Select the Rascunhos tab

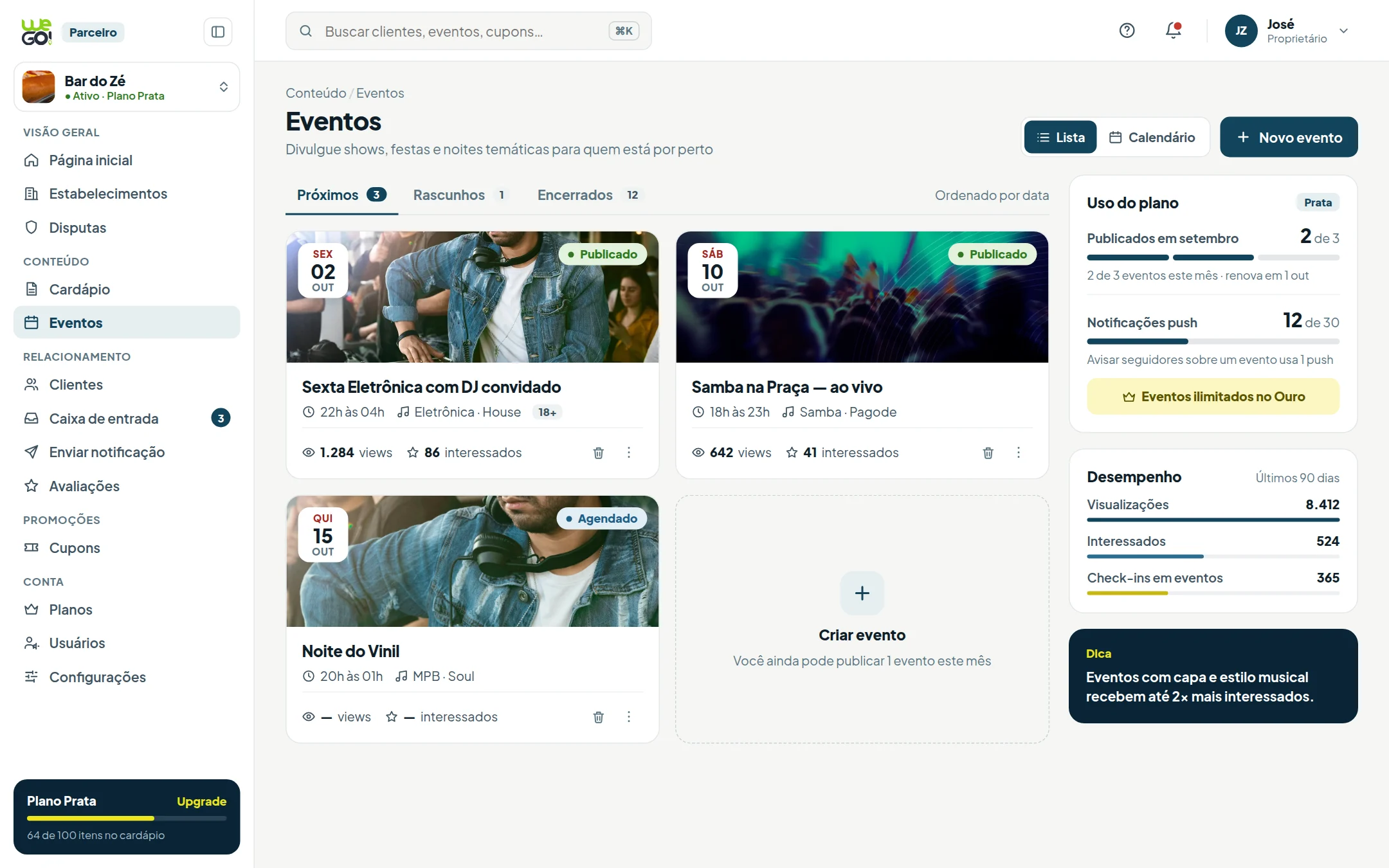(x=461, y=195)
